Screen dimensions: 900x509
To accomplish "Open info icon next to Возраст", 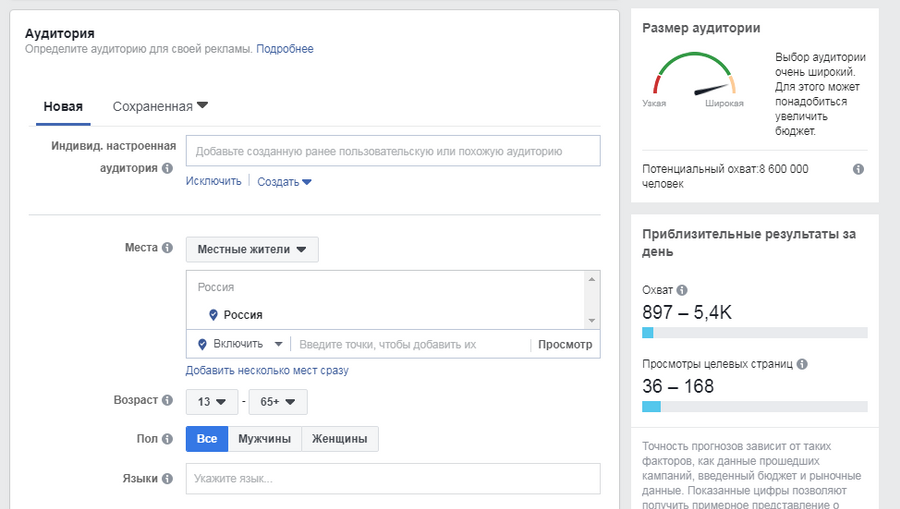I will click(167, 400).
